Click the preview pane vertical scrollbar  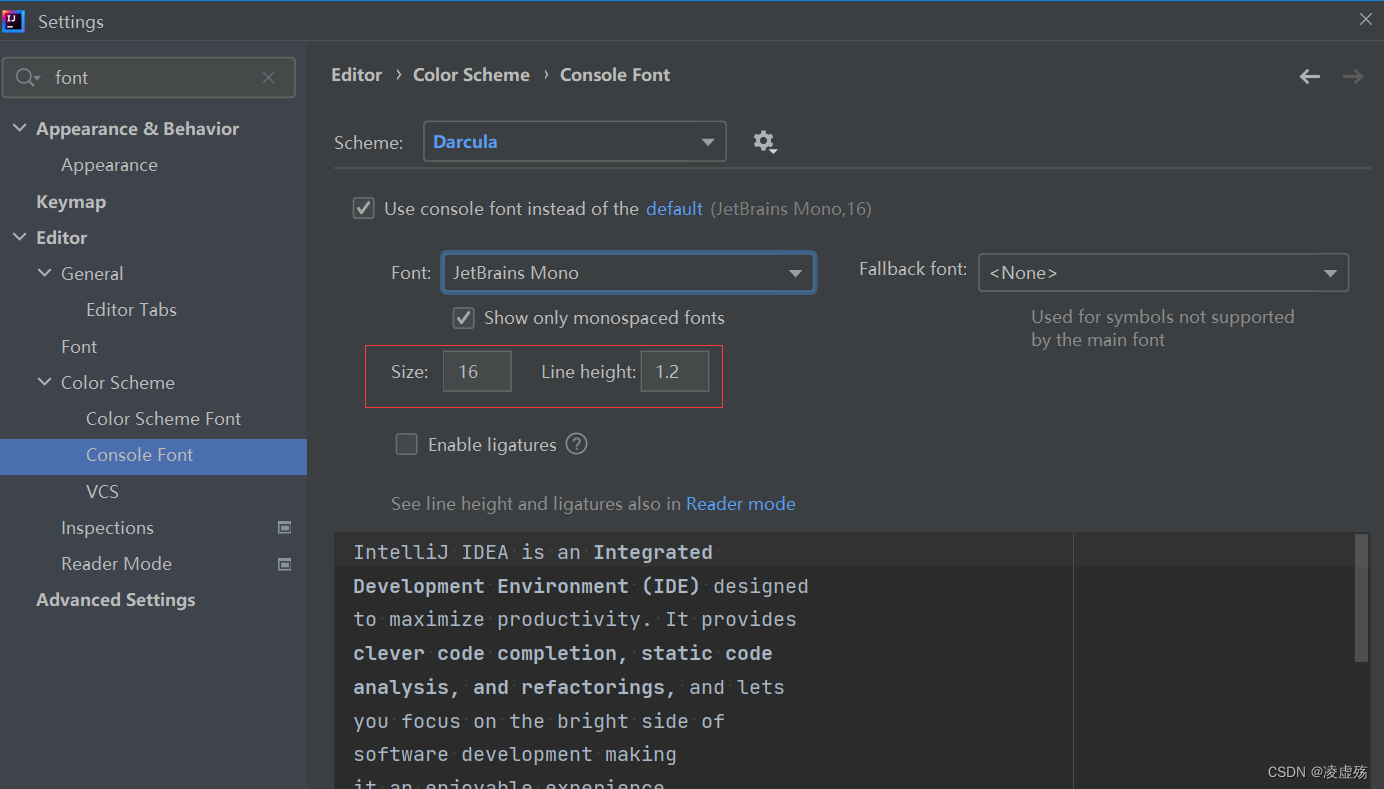(x=1361, y=598)
